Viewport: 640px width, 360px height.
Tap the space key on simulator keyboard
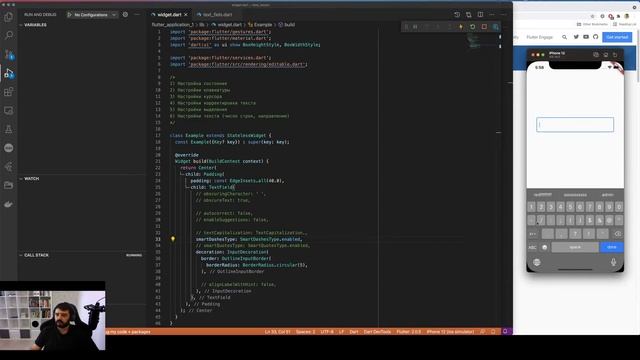pyautogui.click(x=575, y=247)
